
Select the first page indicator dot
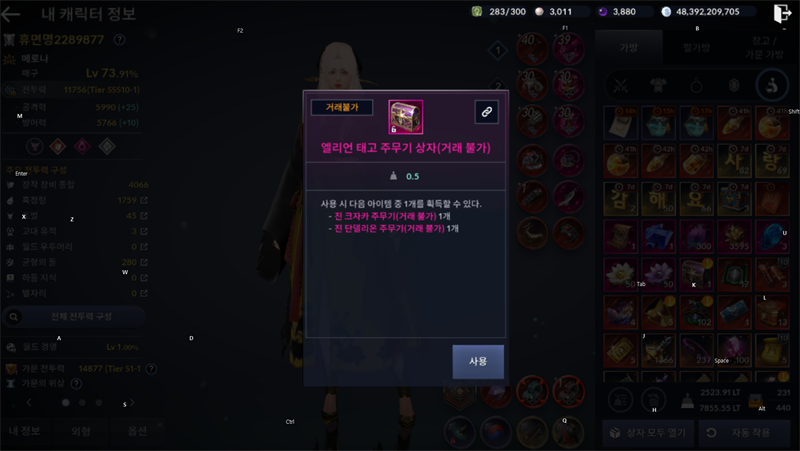pos(65,403)
